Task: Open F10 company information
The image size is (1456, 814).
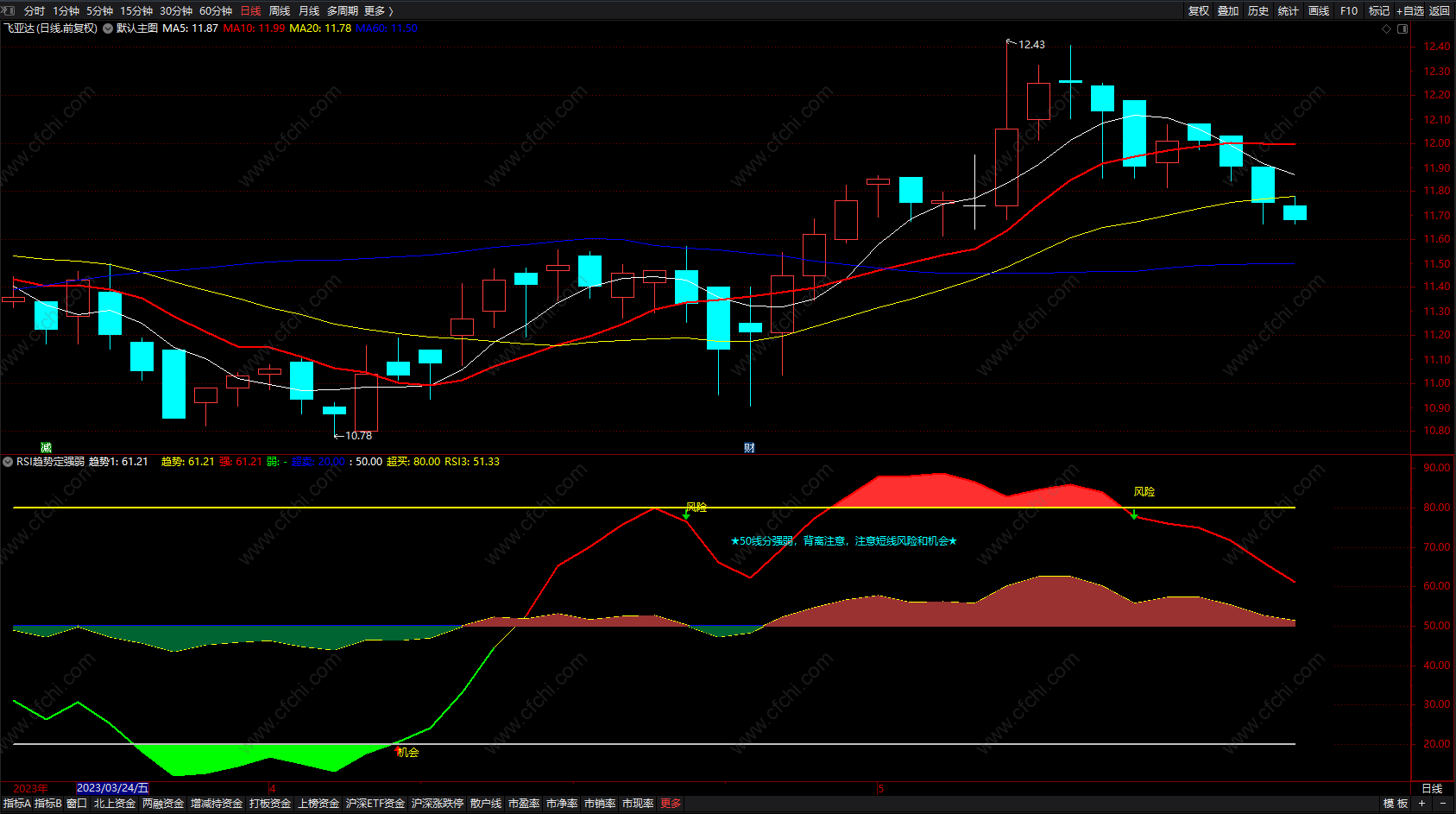Action: point(1349,11)
